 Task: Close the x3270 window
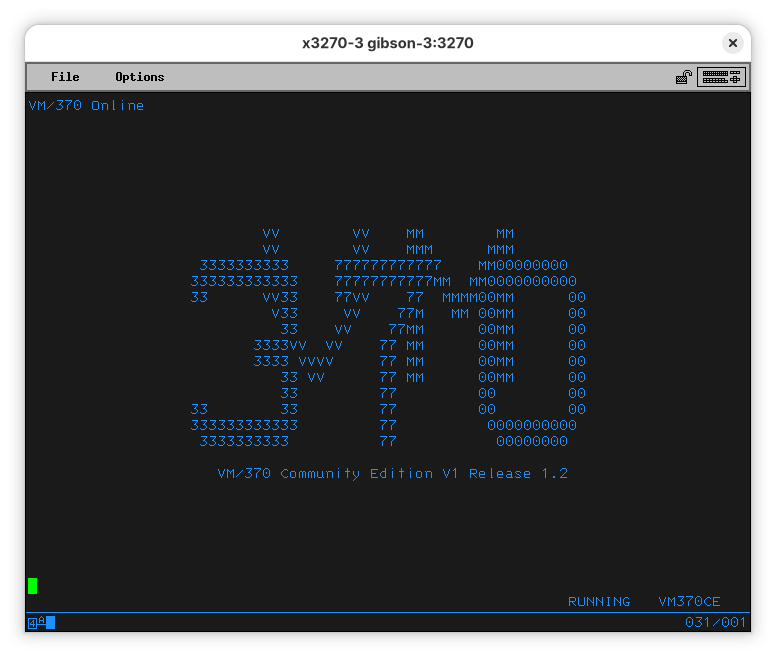[733, 43]
